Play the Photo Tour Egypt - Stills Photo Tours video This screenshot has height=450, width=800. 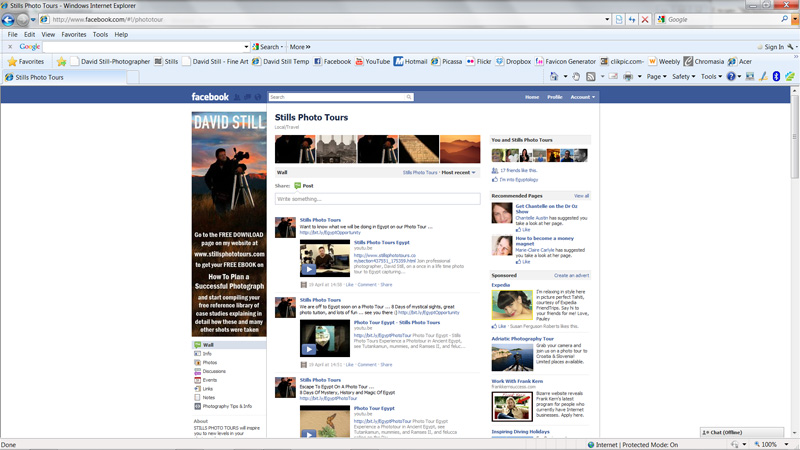point(308,349)
